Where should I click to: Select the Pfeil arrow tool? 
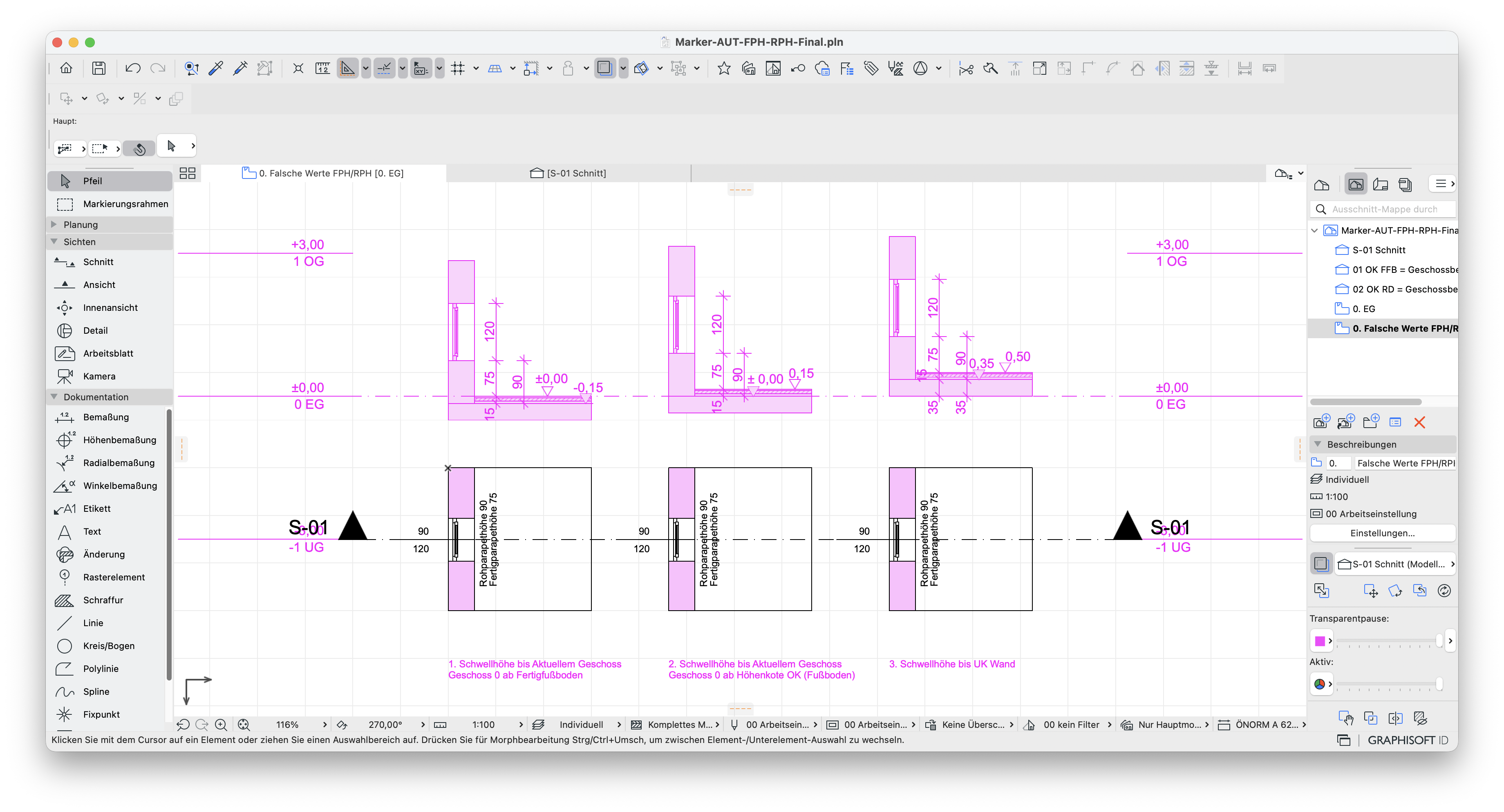(x=110, y=181)
